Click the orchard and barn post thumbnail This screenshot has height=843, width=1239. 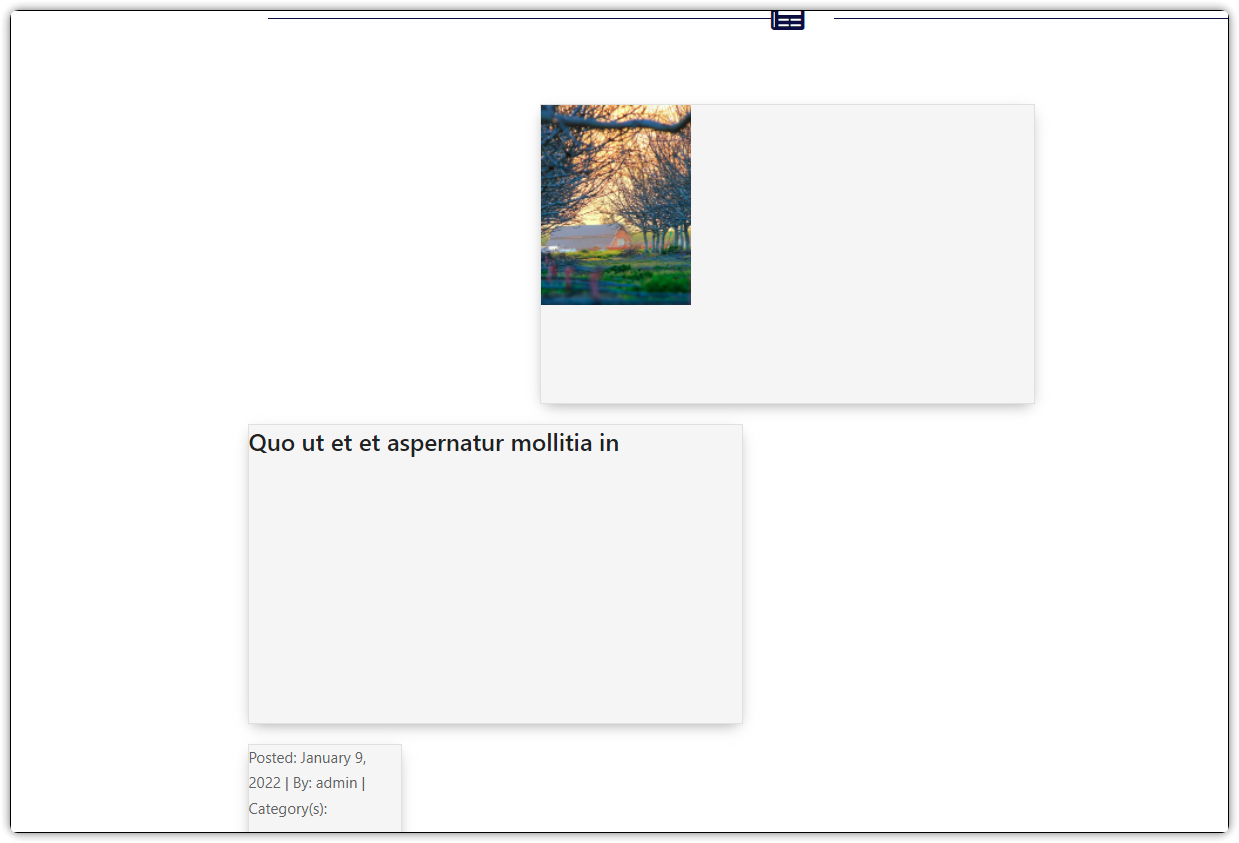pyautogui.click(x=616, y=205)
